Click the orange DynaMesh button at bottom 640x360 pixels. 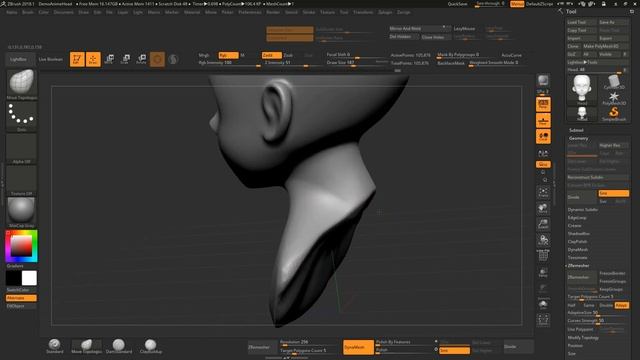[358, 347]
